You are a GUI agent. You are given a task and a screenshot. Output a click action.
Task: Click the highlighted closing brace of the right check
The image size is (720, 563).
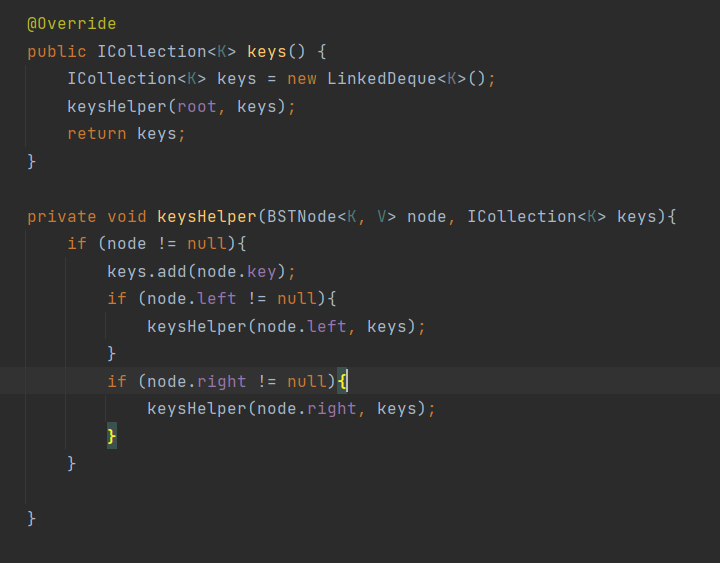[112, 436]
